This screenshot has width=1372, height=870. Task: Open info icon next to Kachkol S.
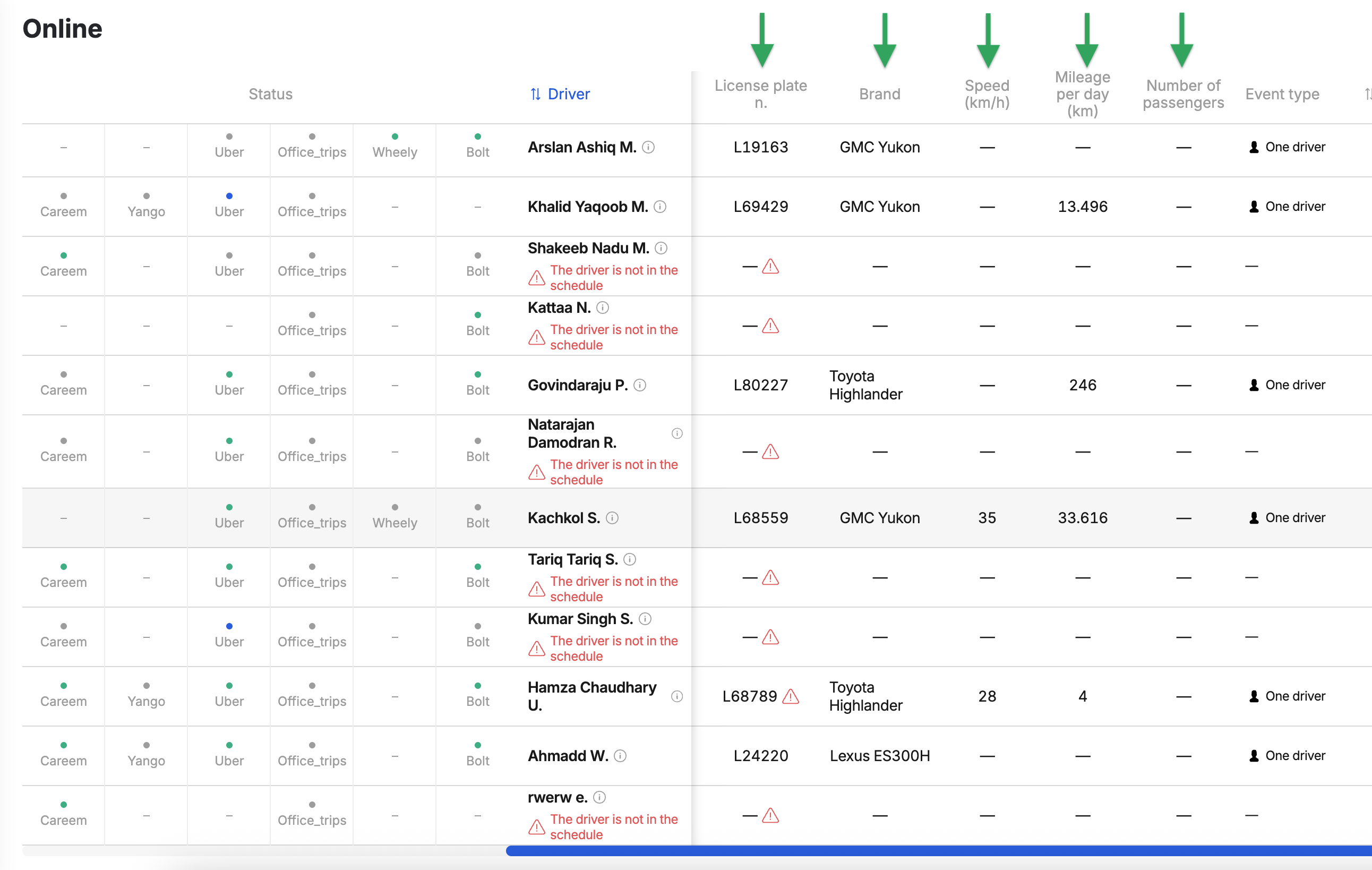[x=612, y=518]
